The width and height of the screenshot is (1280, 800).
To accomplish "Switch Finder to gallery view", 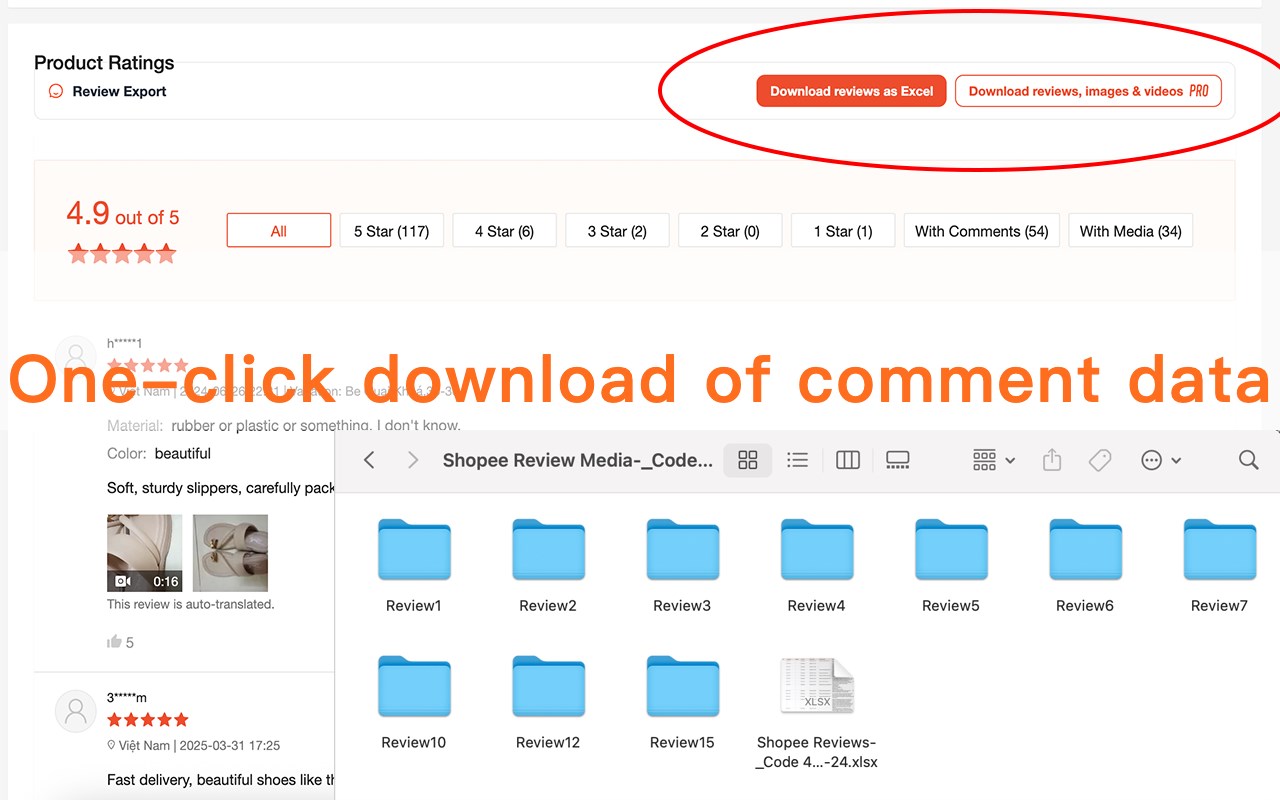I will click(x=897, y=459).
